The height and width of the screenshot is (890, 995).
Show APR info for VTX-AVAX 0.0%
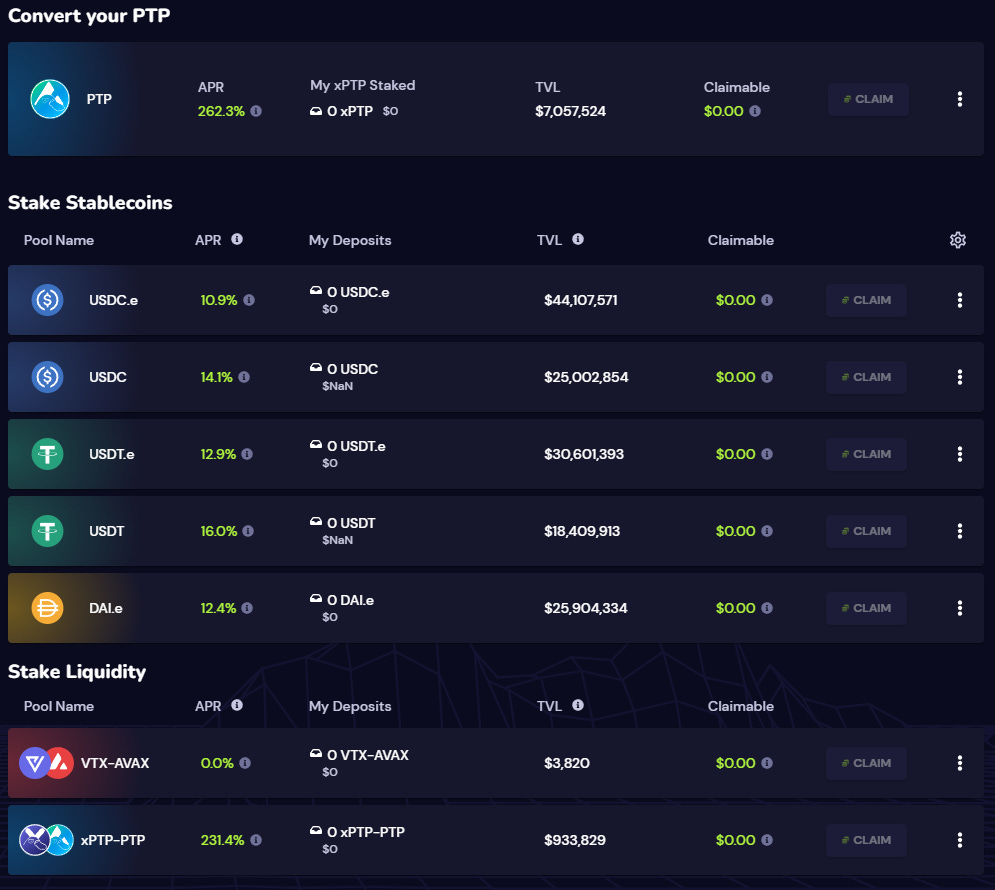pyautogui.click(x=245, y=763)
